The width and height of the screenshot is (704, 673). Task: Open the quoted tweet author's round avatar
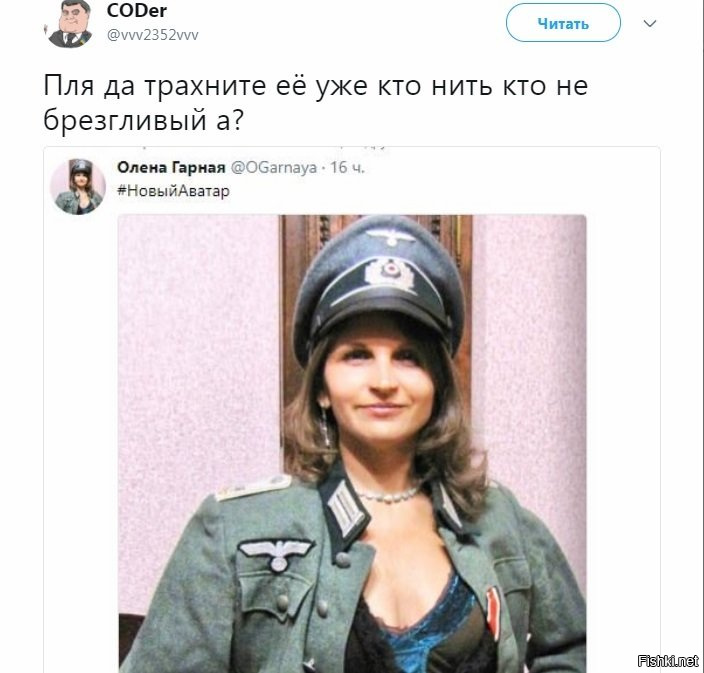point(78,186)
